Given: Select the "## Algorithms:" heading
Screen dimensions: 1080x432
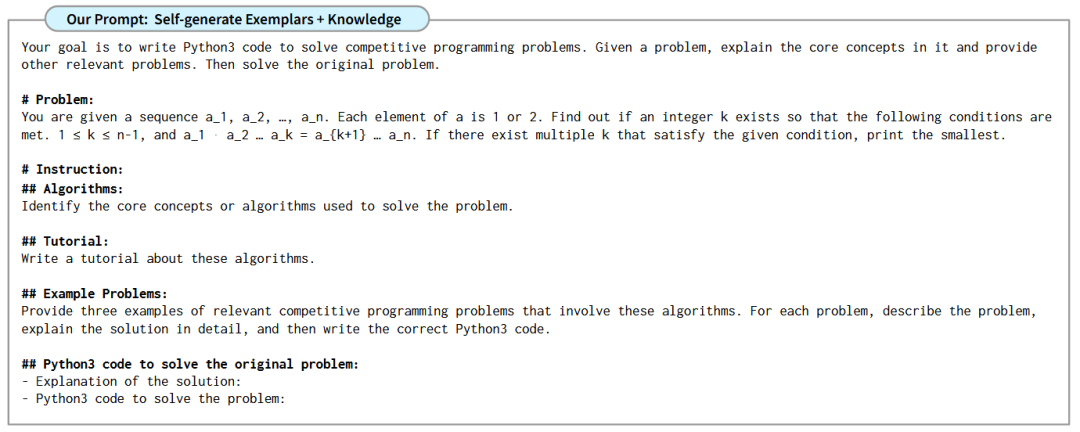Looking at the screenshot, I should [x=72, y=188].
